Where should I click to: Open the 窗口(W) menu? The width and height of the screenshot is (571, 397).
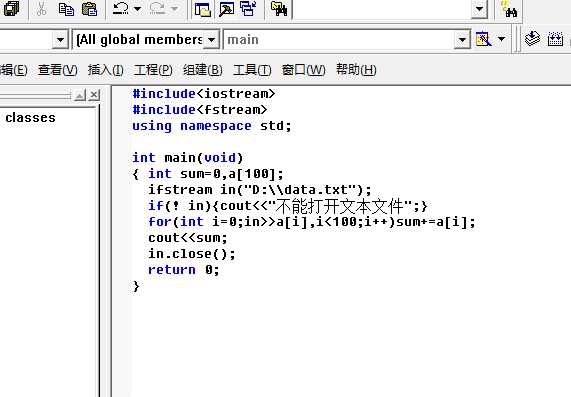click(303, 70)
